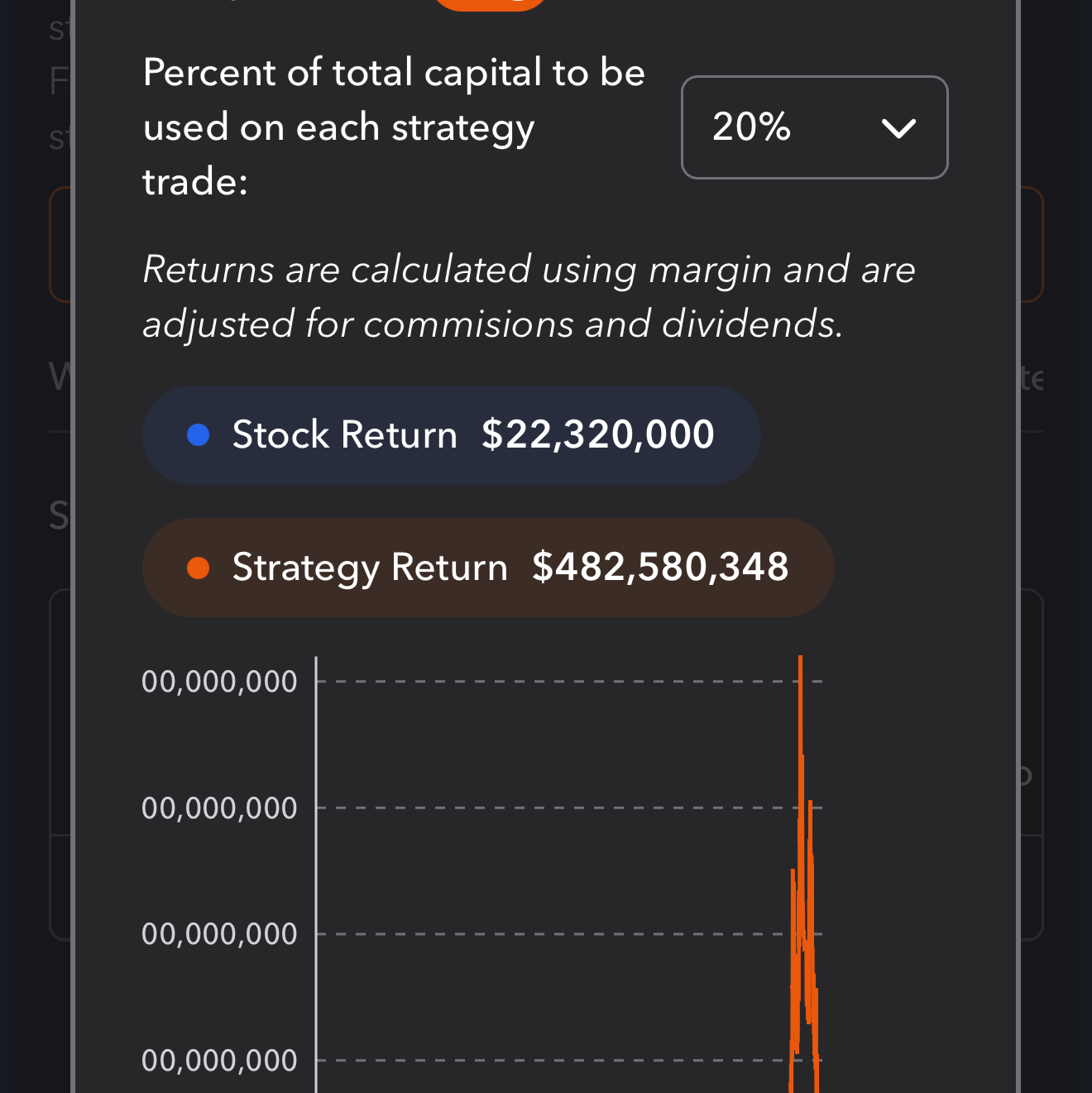Click dimmed background left of the modal
Screen dimensions: 1092x1093
[33, 662]
